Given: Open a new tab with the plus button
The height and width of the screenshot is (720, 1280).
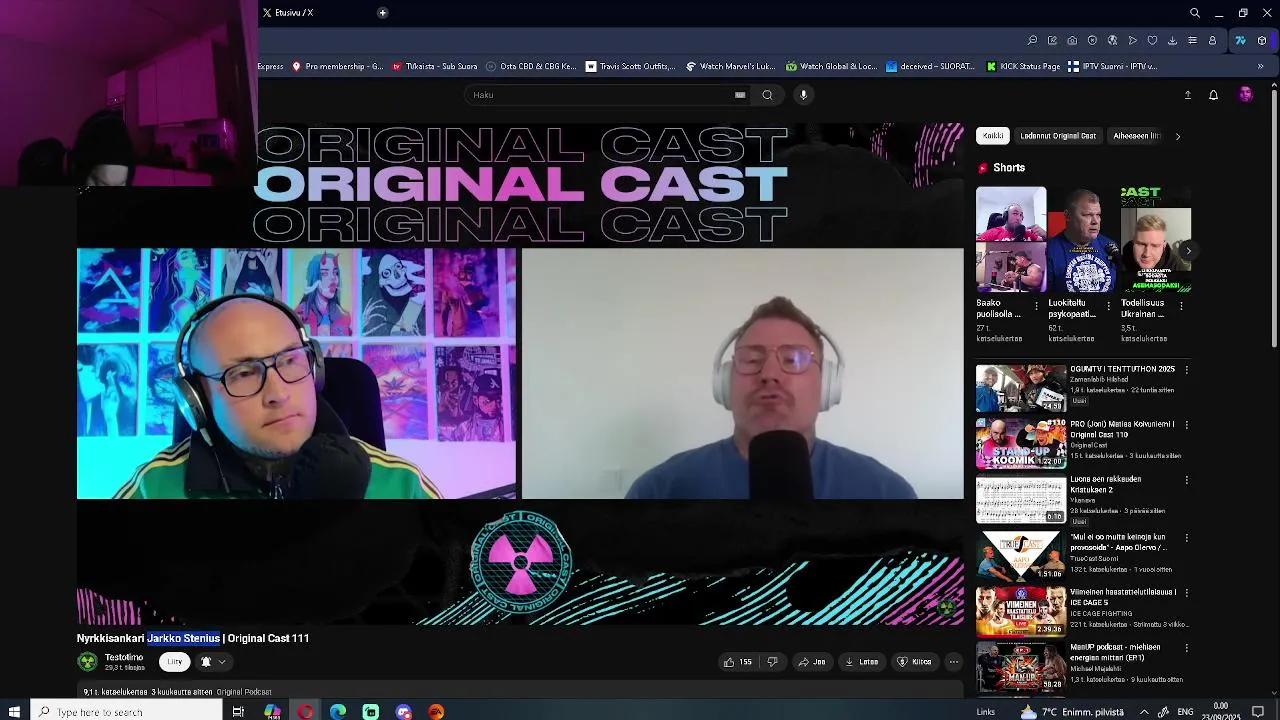Looking at the screenshot, I should [382, 13].
